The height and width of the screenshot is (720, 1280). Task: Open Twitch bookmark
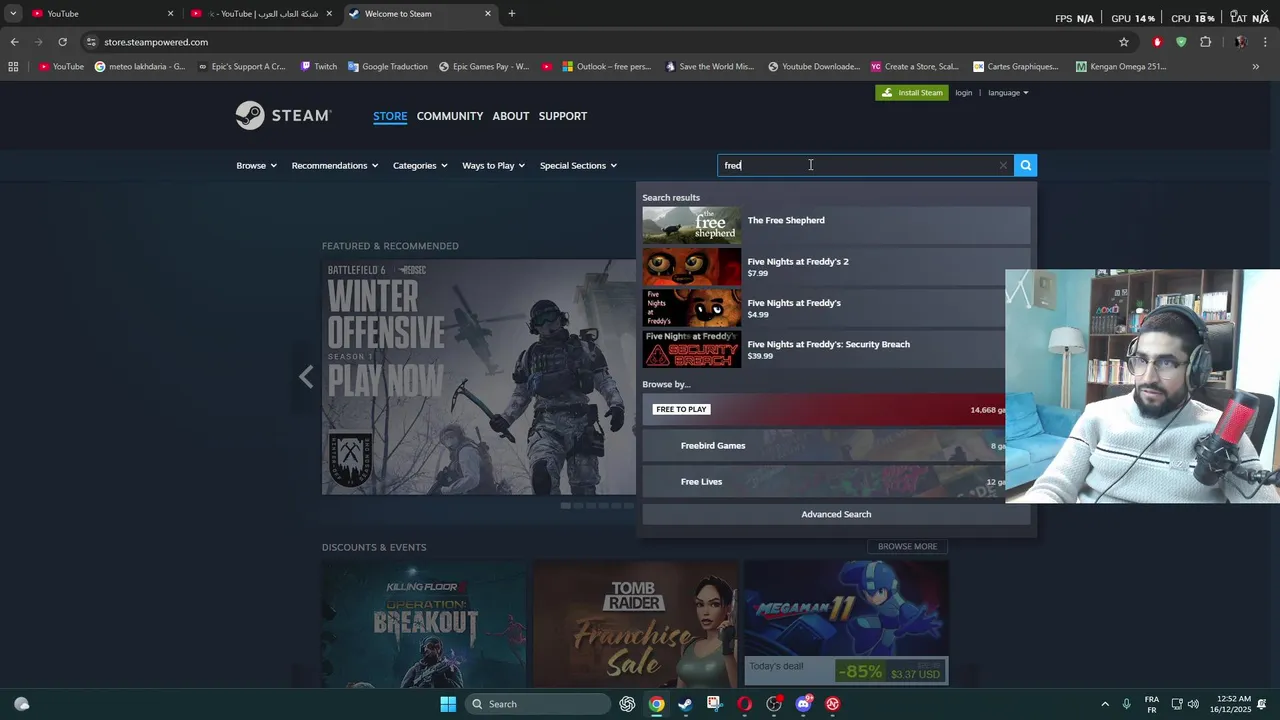point(319,67)
